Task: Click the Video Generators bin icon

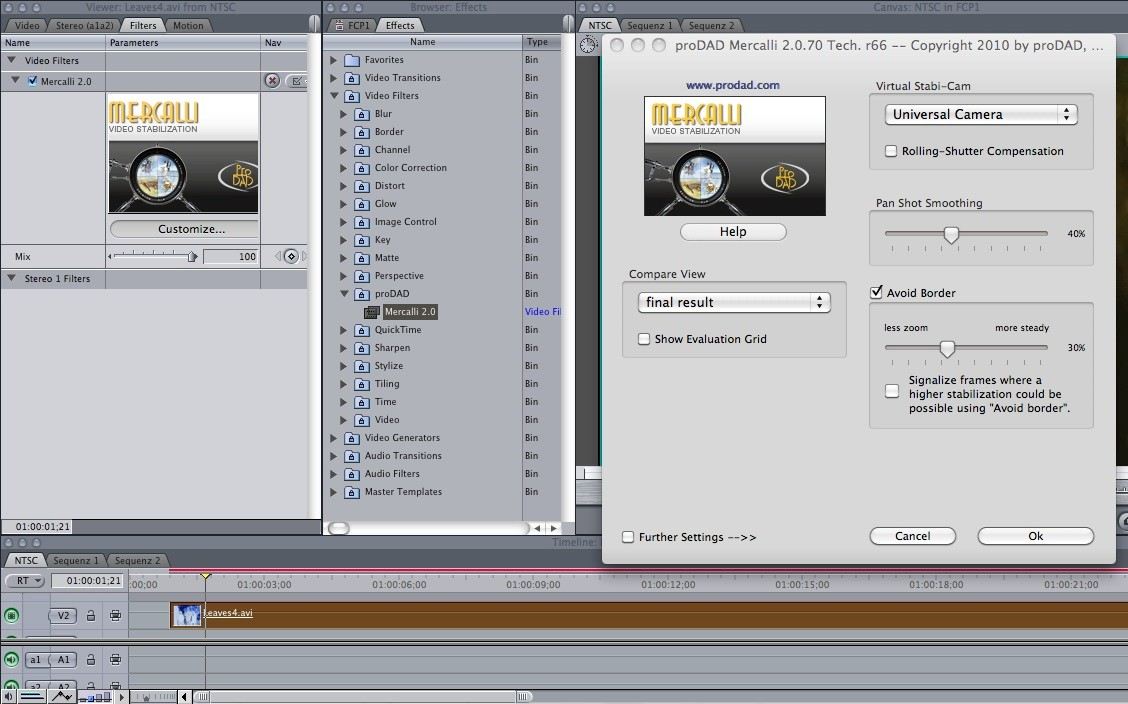Action: pyautogui.click(x=352, y=438)
